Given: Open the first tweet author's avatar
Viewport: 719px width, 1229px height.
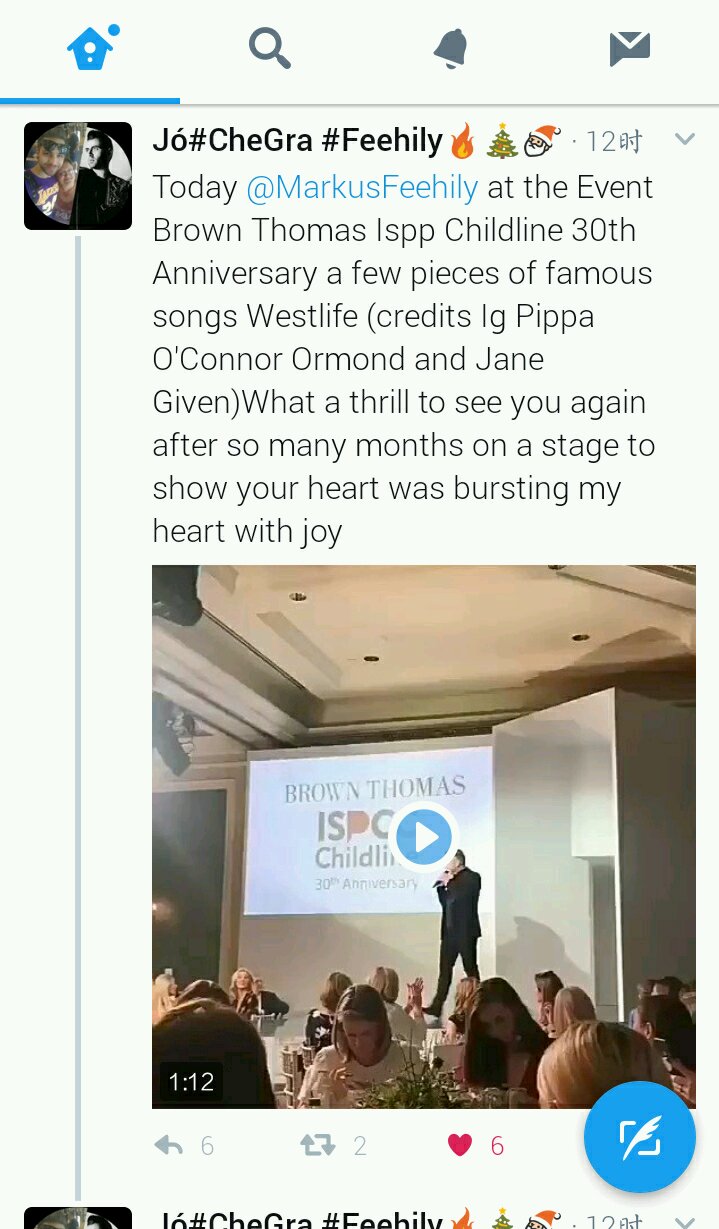Looking at the screenshot, I should pos(78,176).
